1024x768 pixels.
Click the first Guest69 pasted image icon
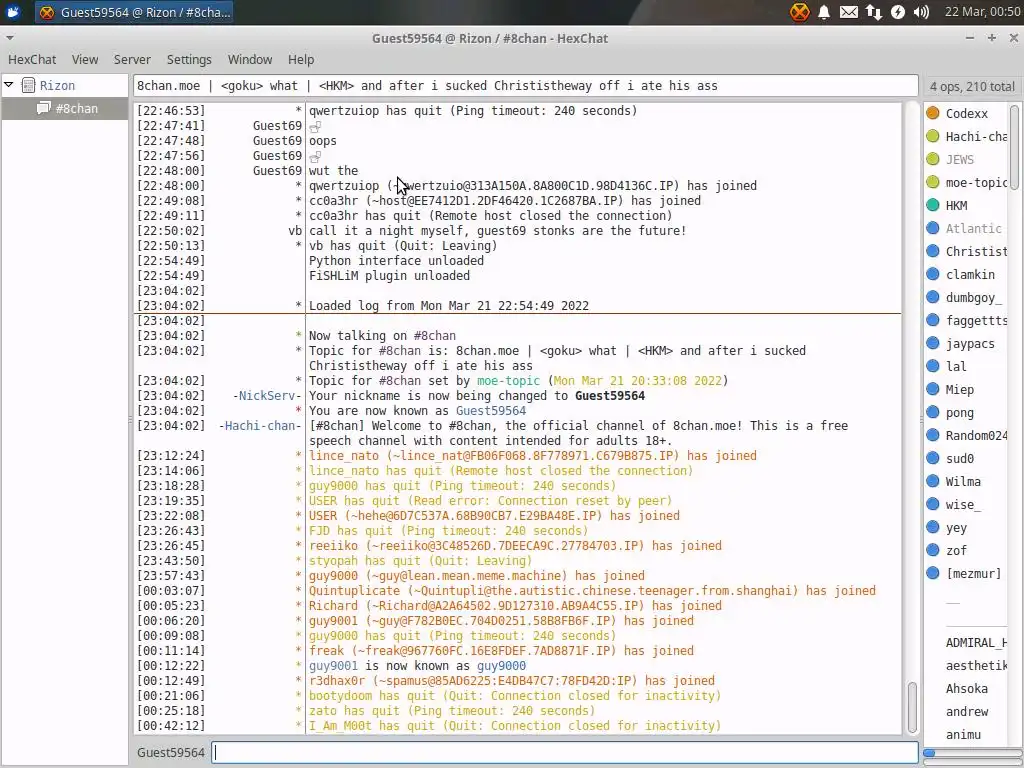tap(315, 127)
